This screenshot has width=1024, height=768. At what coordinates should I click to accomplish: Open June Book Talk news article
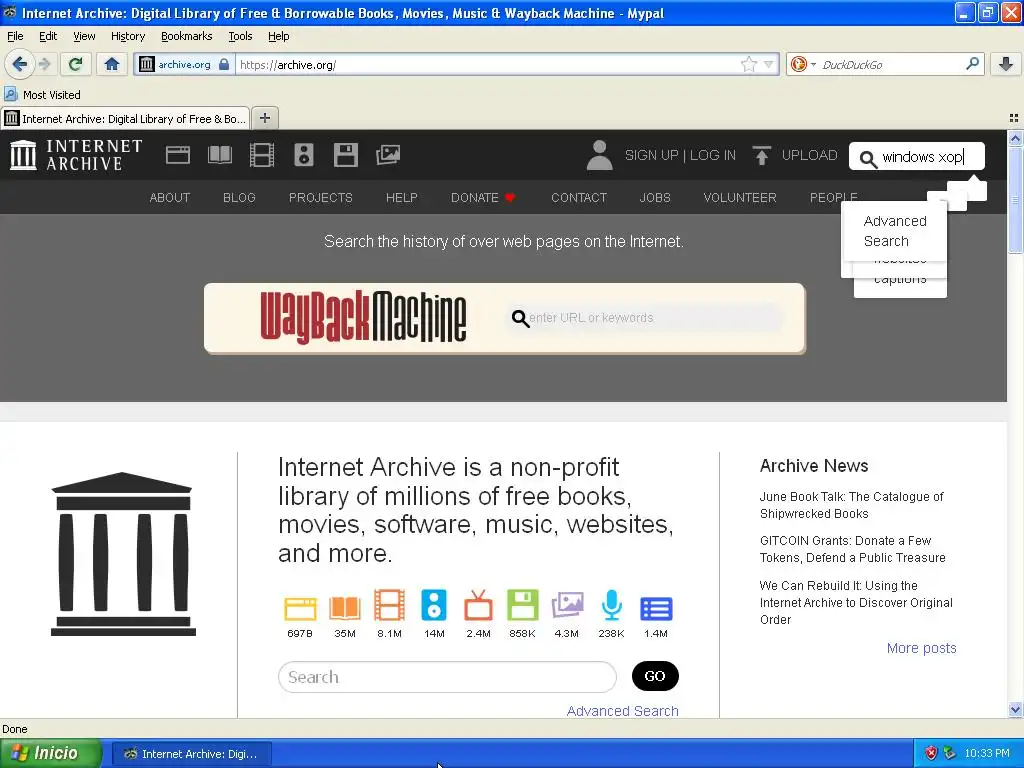tap(852, 505)
